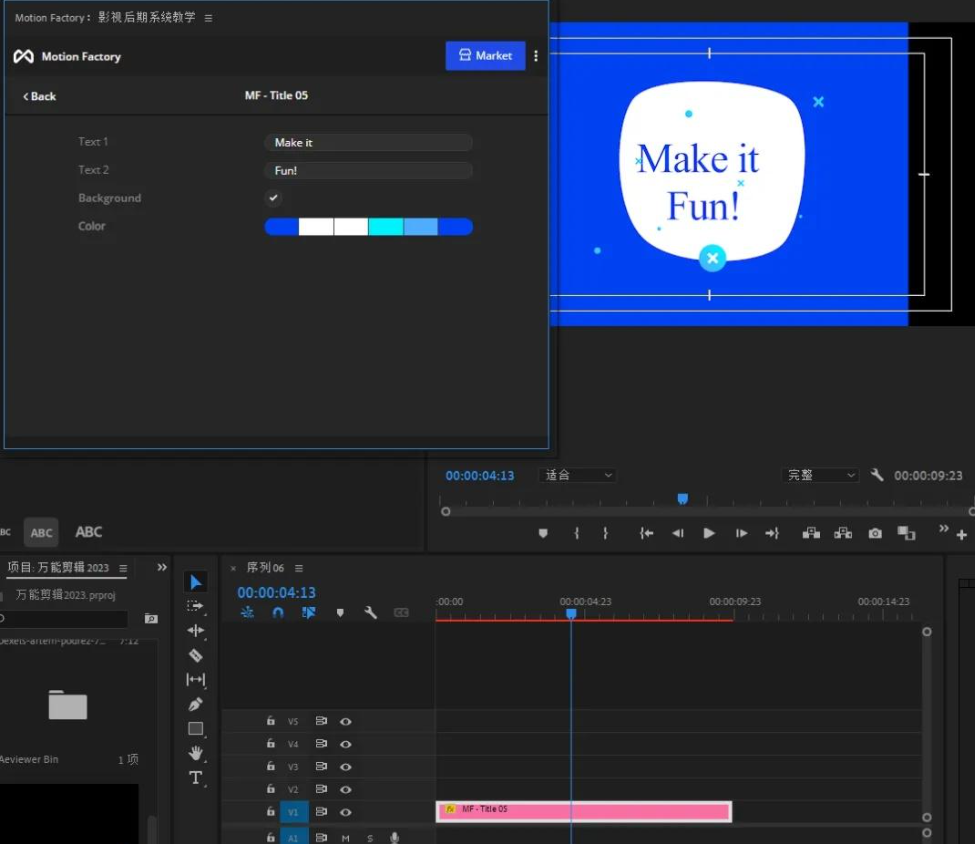Click the Ripple Edit tool
Screen dimensions: 975x844
195,630
